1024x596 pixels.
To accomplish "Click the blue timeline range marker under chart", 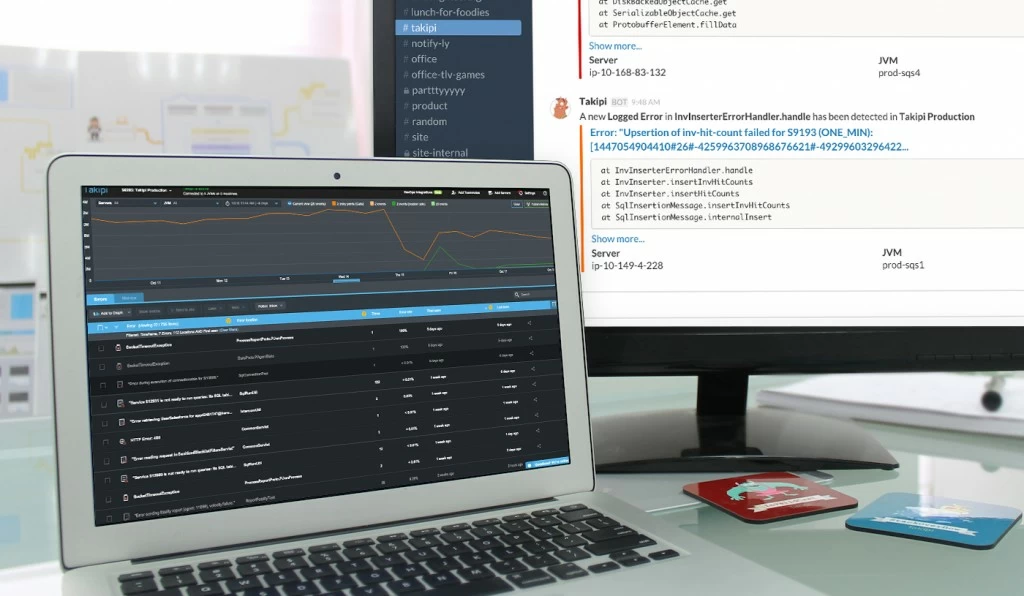I will pos(346,281).
